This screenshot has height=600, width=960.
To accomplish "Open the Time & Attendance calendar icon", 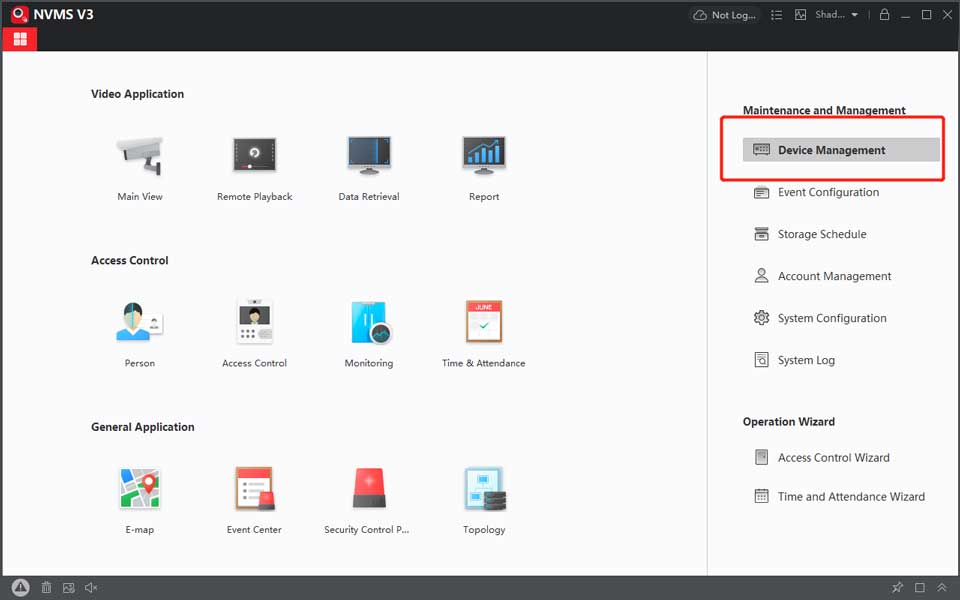I will click(x=484, y=322).
